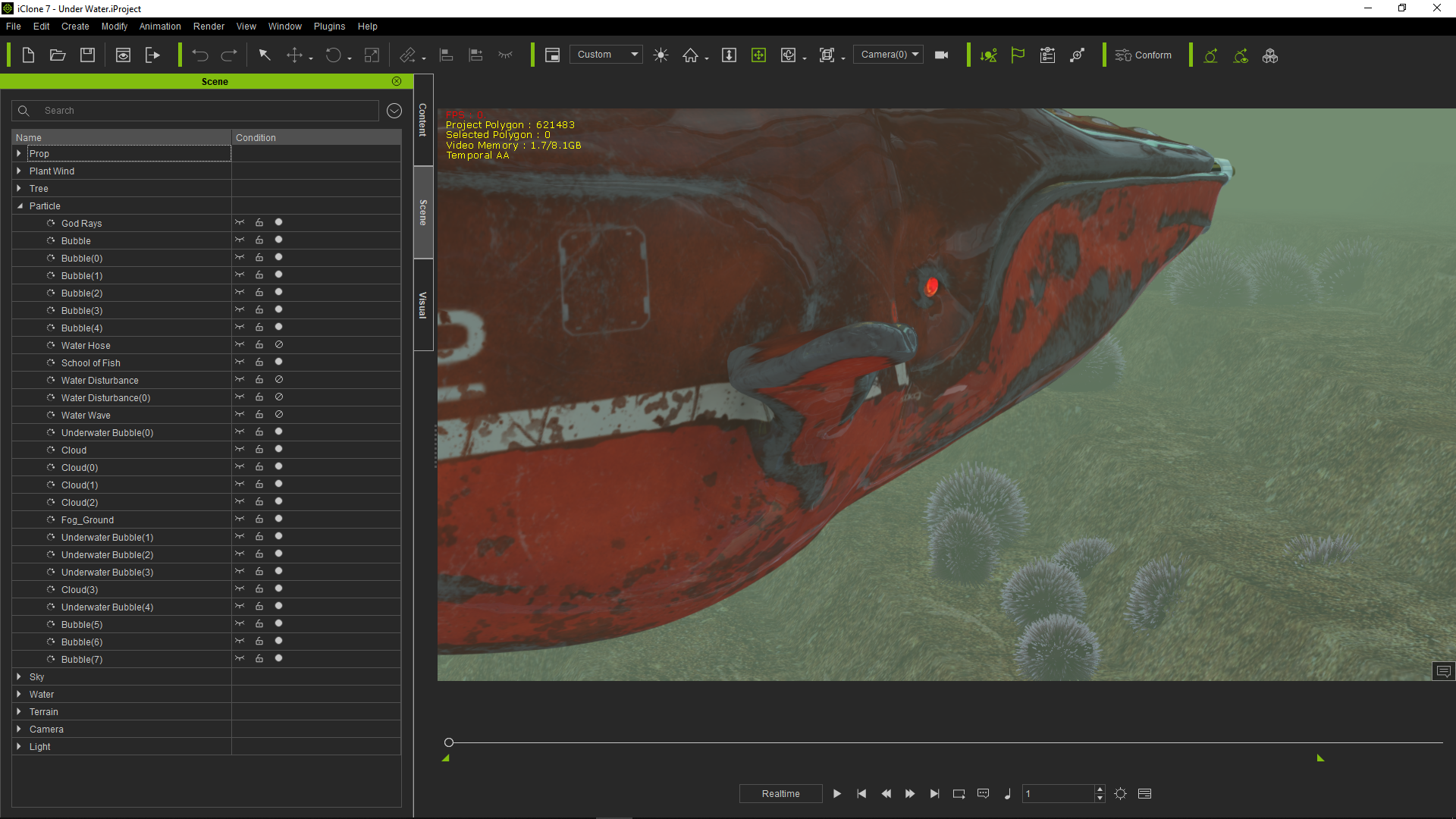The image size is (1456, 819).
Task: Click the Home view icon
Action: pos(690,55)
